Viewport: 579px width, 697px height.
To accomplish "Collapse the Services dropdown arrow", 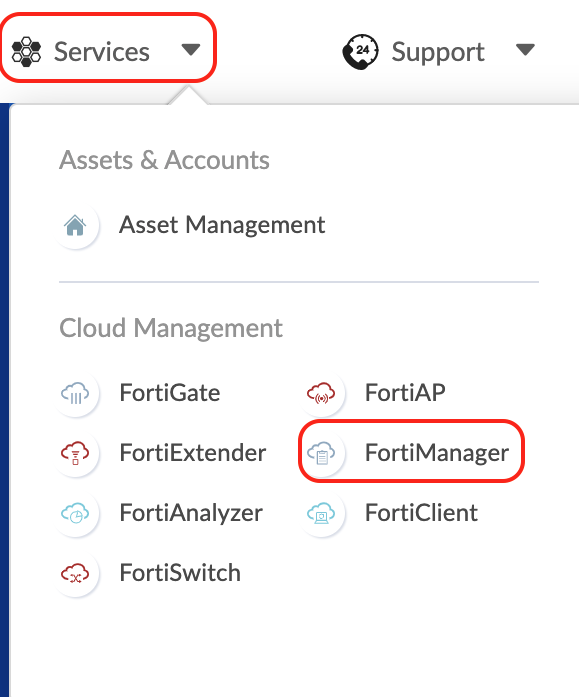I will coord(191,49).
